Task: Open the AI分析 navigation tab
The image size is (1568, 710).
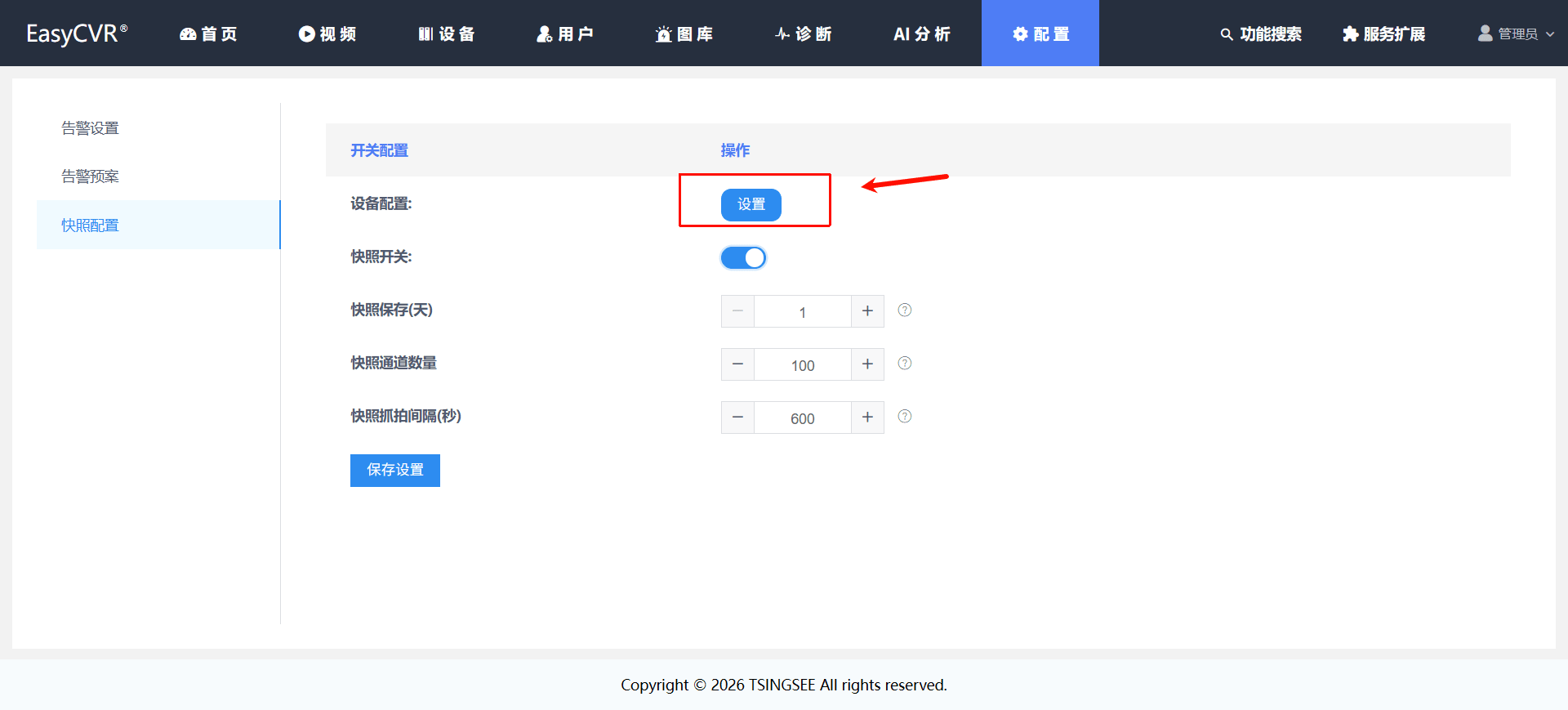Action: click(x=922, y=33)
